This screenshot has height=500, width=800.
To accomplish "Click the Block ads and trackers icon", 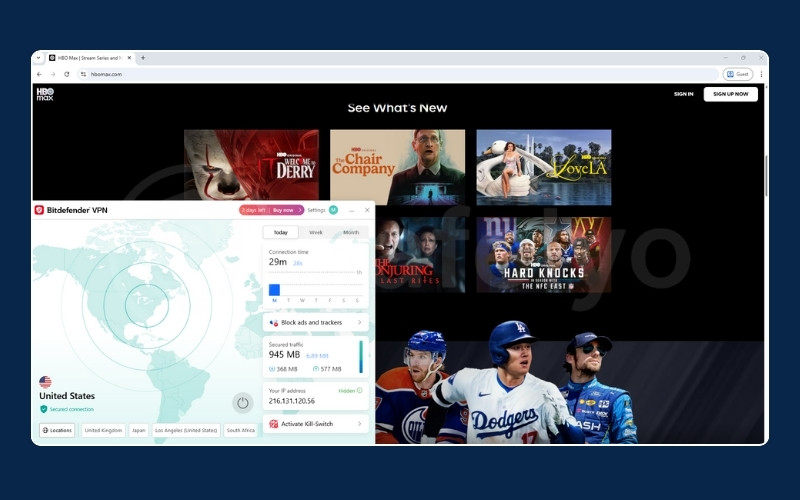I will [273, 322].
